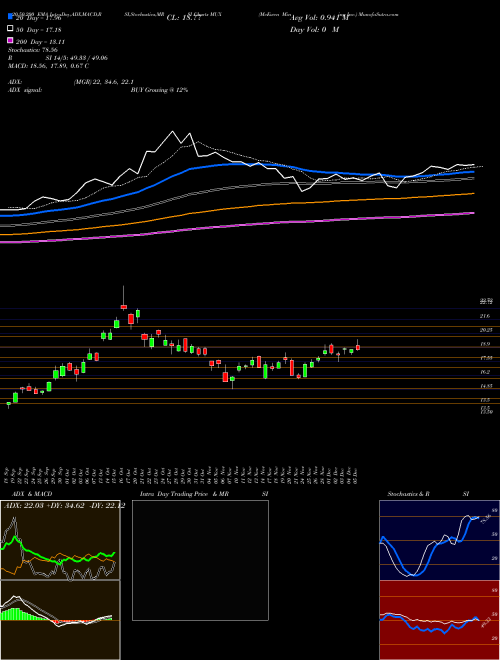Click the empty Intra Day Trading chart box
Viewport: 500px width, 660px height.
click(200, 560)
